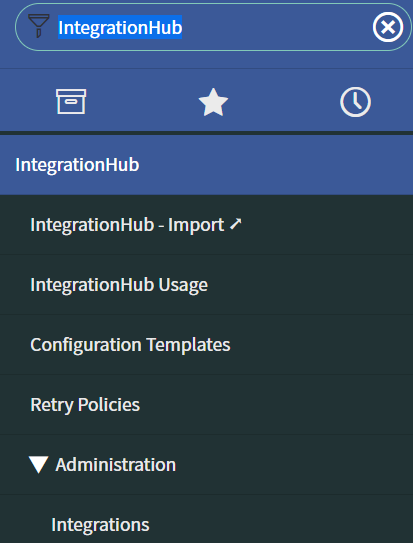The image size is (413, 543).
Task: Collapse the IntegrationHub application header
Action: point(206,165)
